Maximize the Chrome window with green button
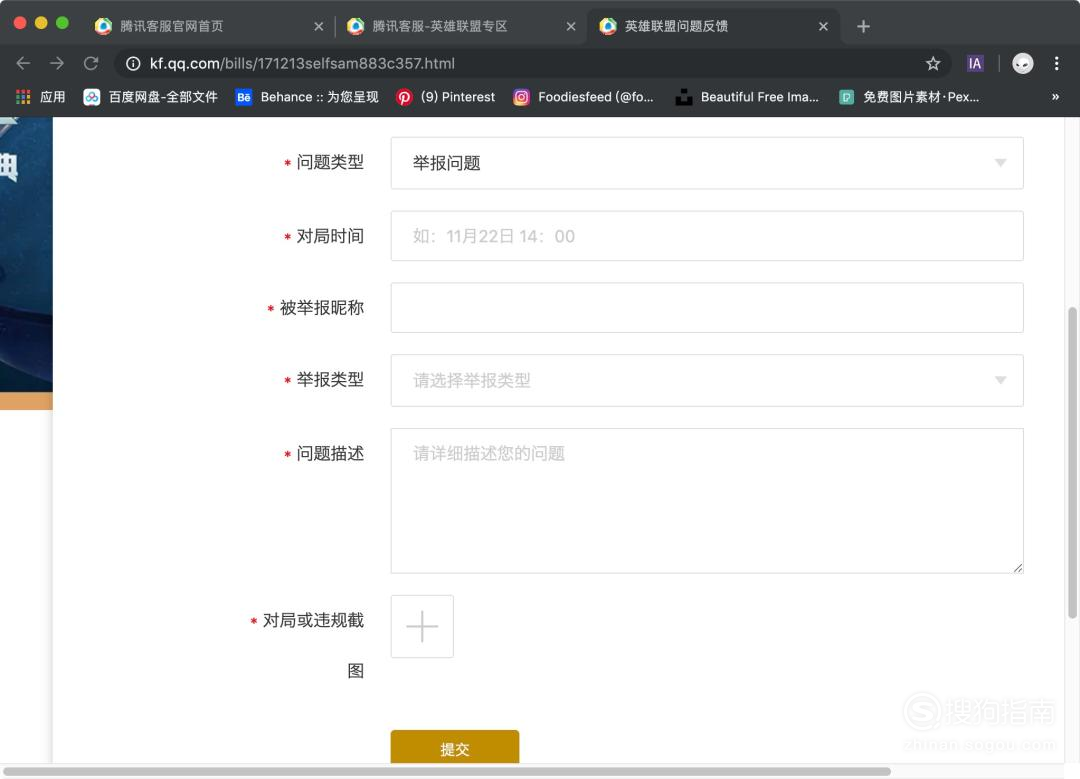 click(62, 23)
